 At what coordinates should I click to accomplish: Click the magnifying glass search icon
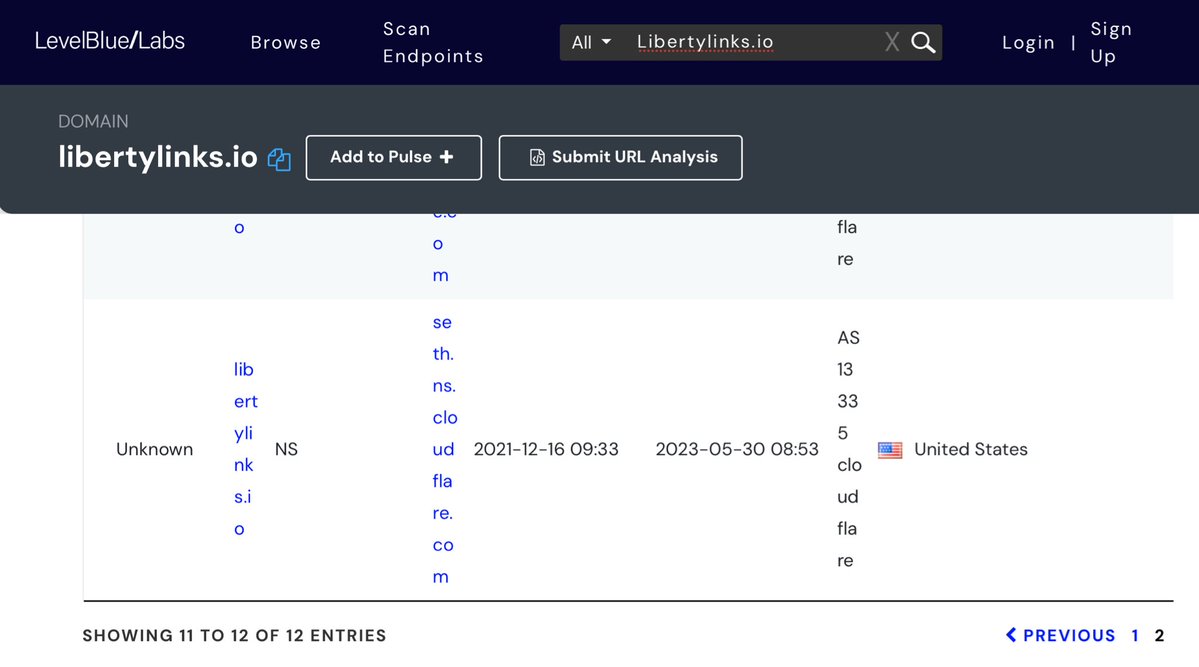pos(923,42)
